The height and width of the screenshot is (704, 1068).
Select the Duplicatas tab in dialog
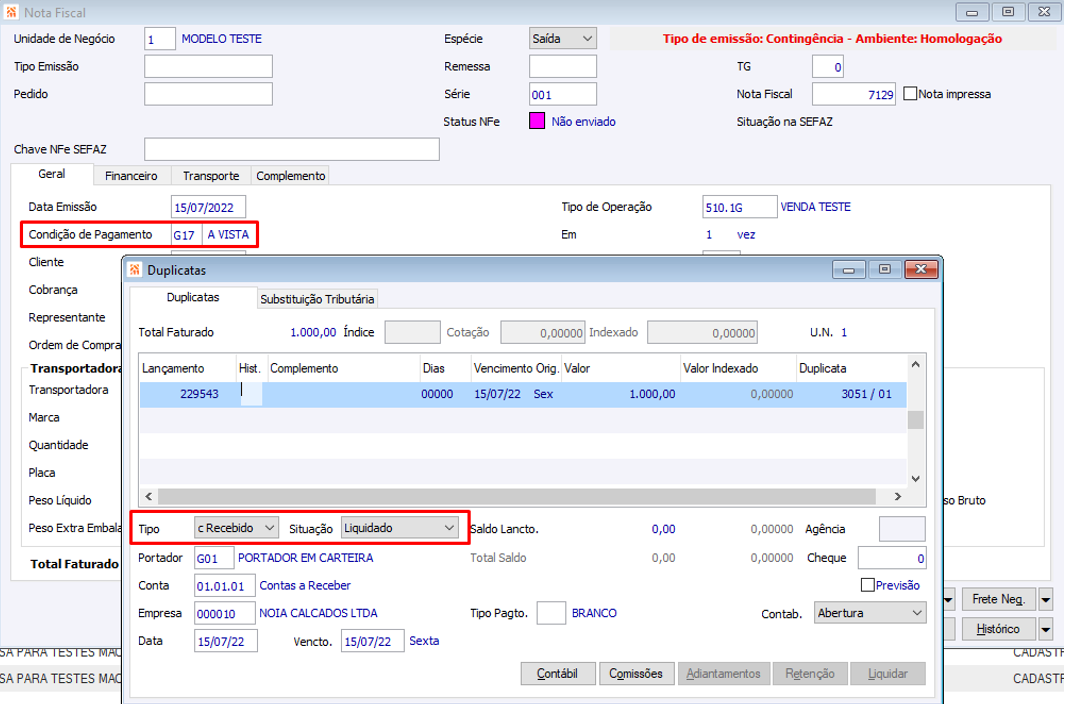pos(193,298)
